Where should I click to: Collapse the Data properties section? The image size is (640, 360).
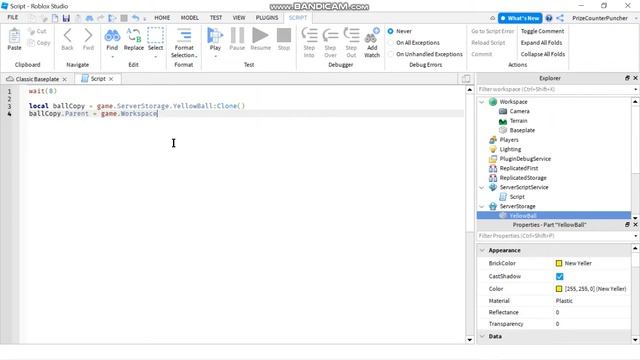(x=482, y=336)
